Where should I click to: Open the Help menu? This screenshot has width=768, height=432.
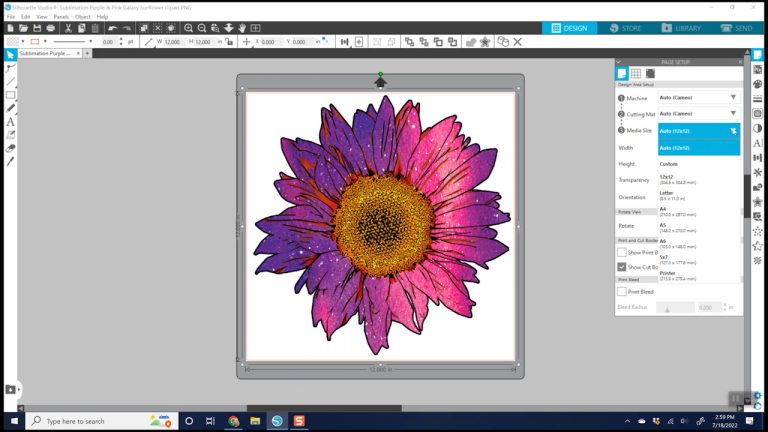(x=102, y=17)
